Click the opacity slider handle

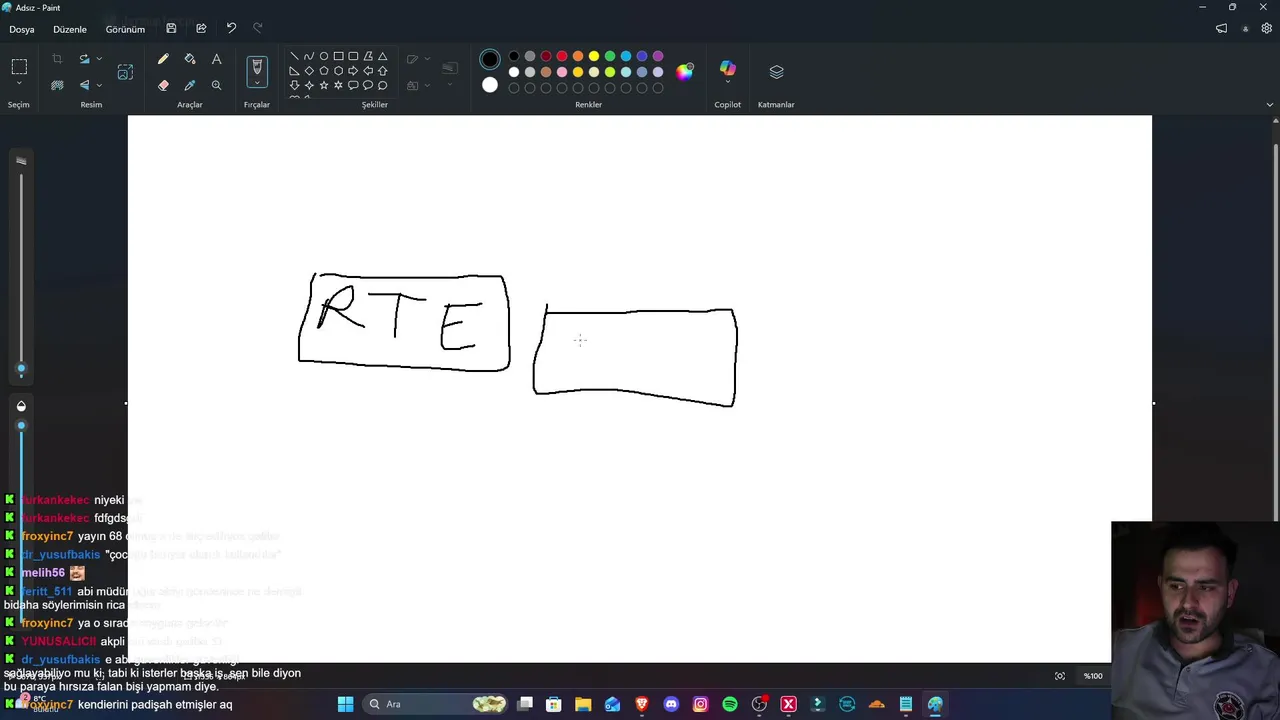21,426
